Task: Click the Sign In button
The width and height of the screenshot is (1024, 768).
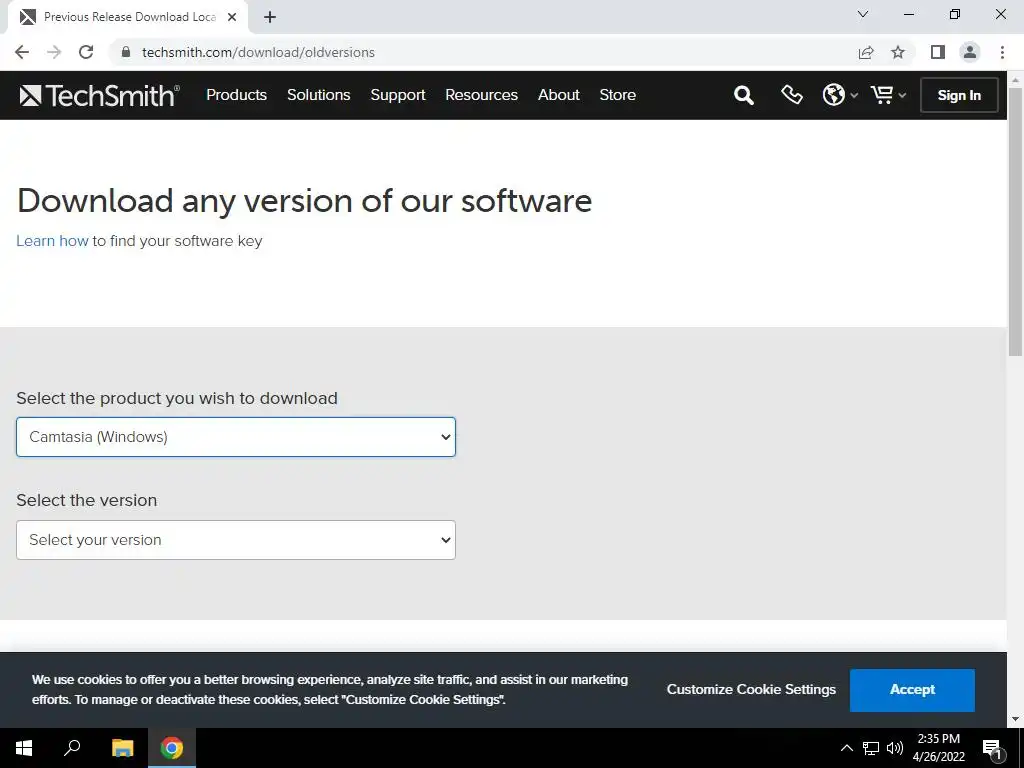Action: click(959, 95)
